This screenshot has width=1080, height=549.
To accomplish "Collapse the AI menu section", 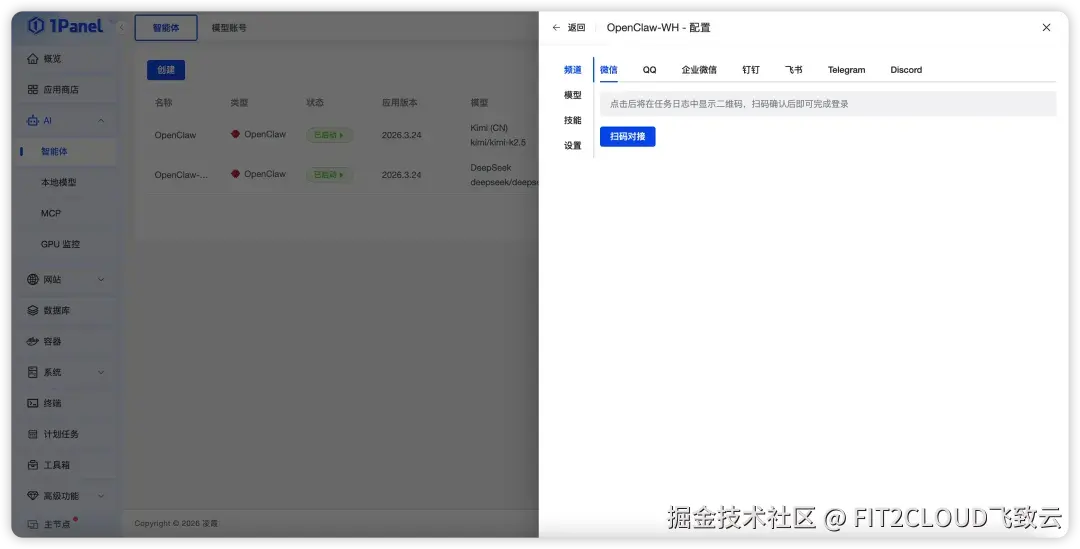I will coord(101,121).
